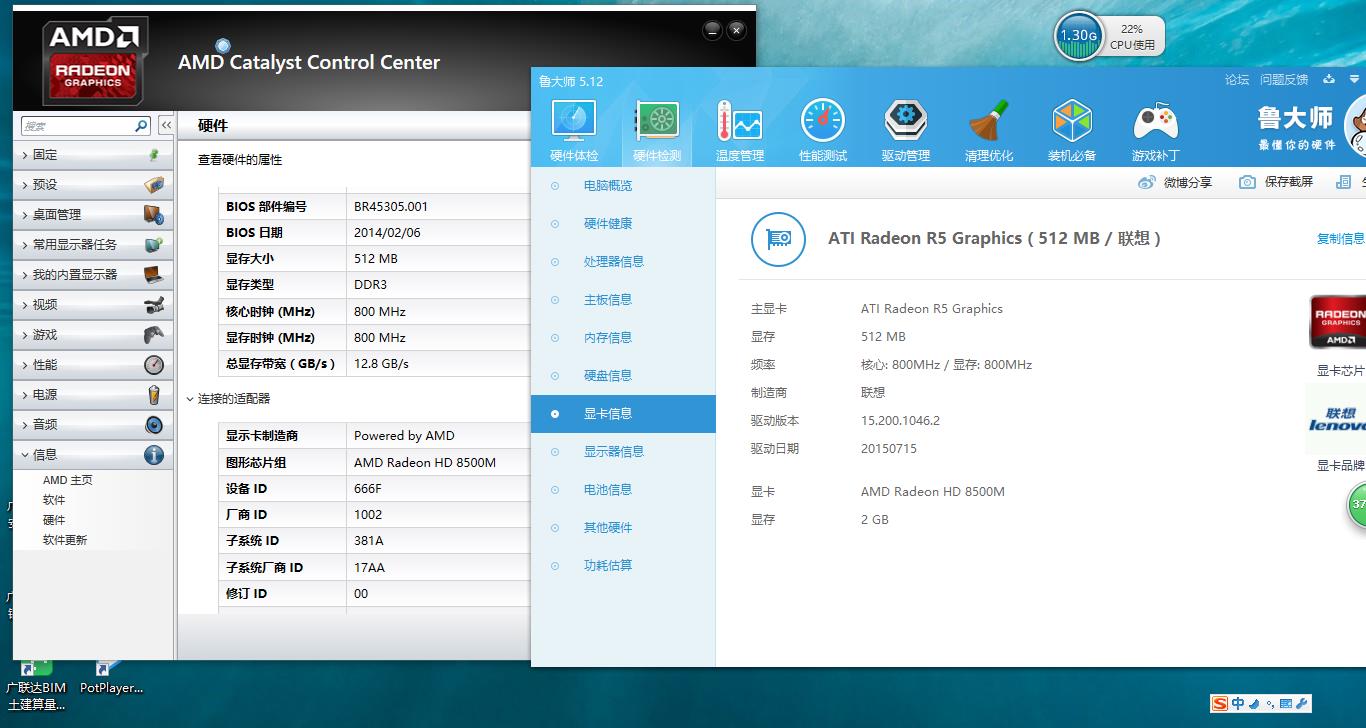Open 硬件体检 hardware checkup in Lu Master

pyautogui.click(x=574, y=131)
